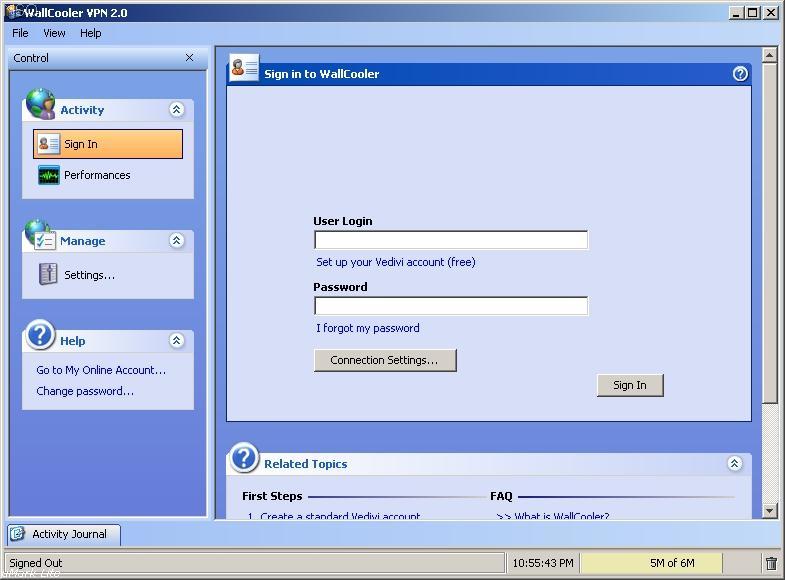Focus the Password field

click(451, 306)
